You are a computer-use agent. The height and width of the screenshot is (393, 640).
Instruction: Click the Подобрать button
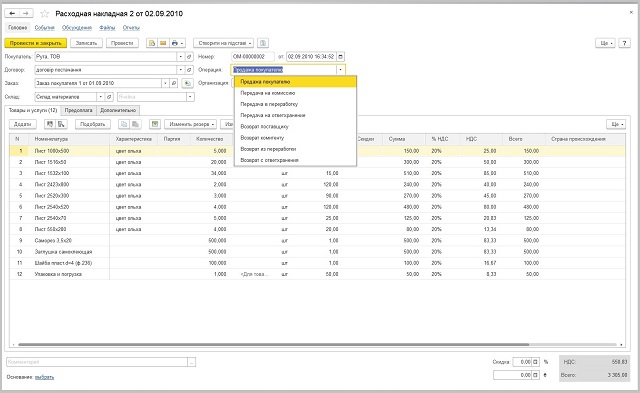93,124
